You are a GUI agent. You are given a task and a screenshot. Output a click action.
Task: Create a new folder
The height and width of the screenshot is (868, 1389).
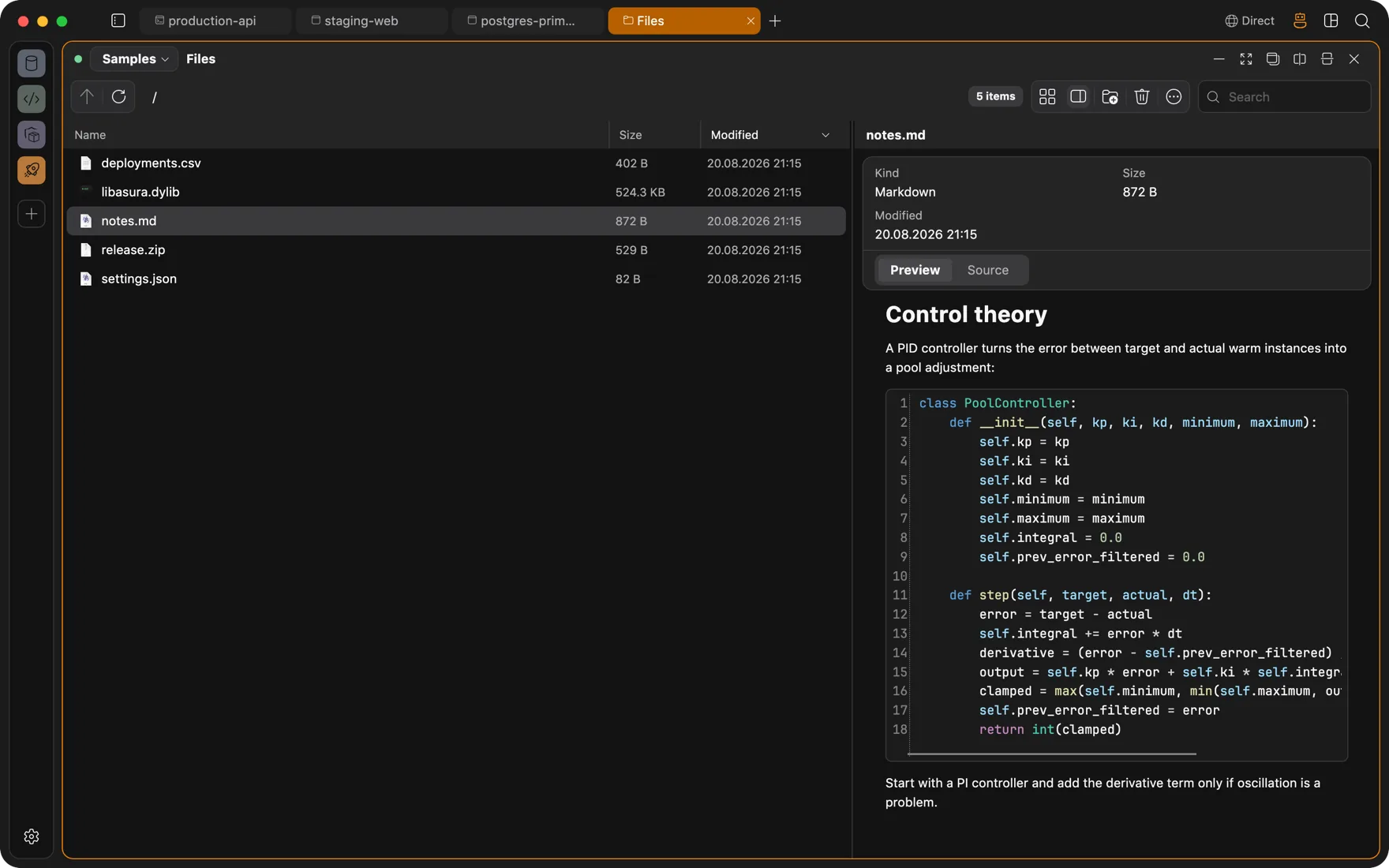coord(1110,96)
